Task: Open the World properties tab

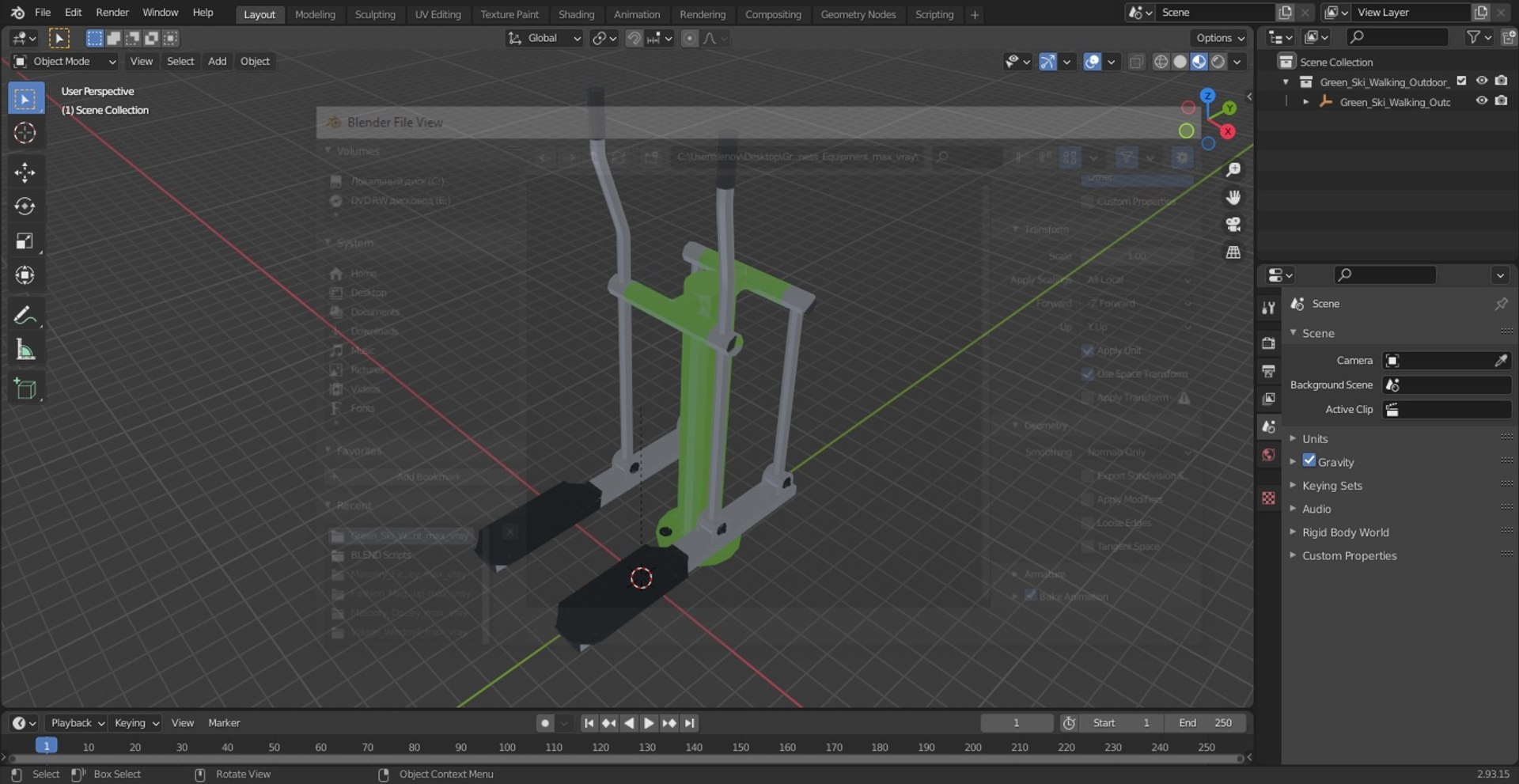Action: coord(1269,454)
